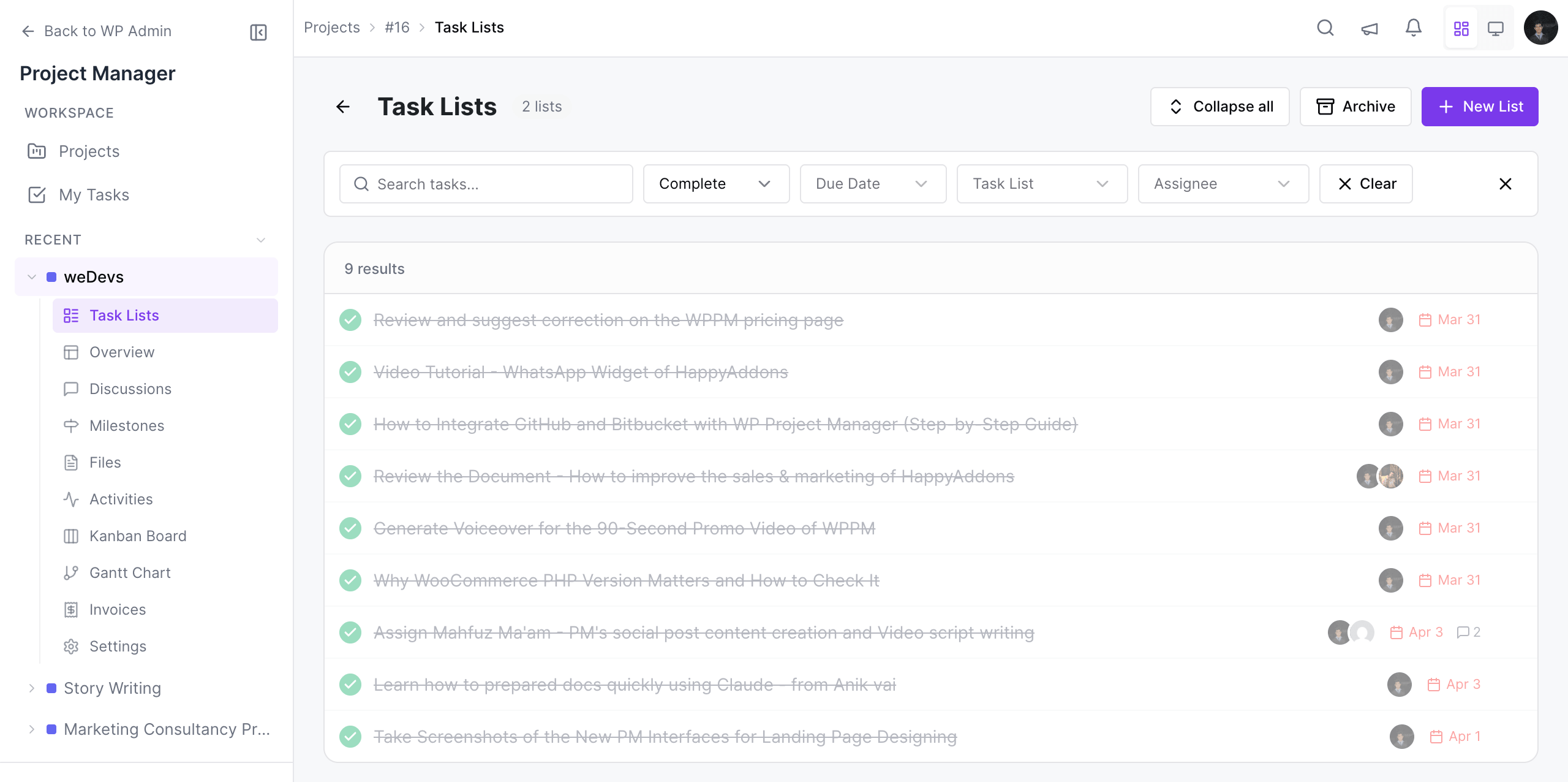
Task: Create a New List
Action: (x=1480, y=106)
